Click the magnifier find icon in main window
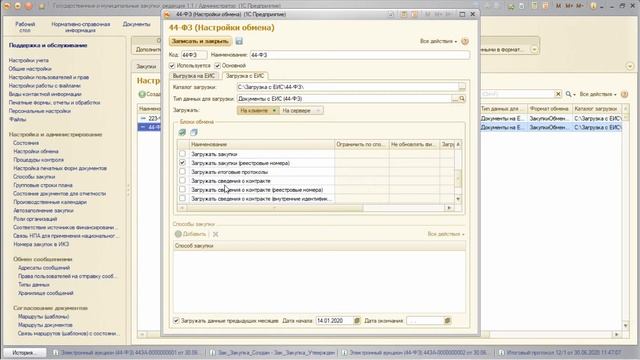 tap(569, 94)
